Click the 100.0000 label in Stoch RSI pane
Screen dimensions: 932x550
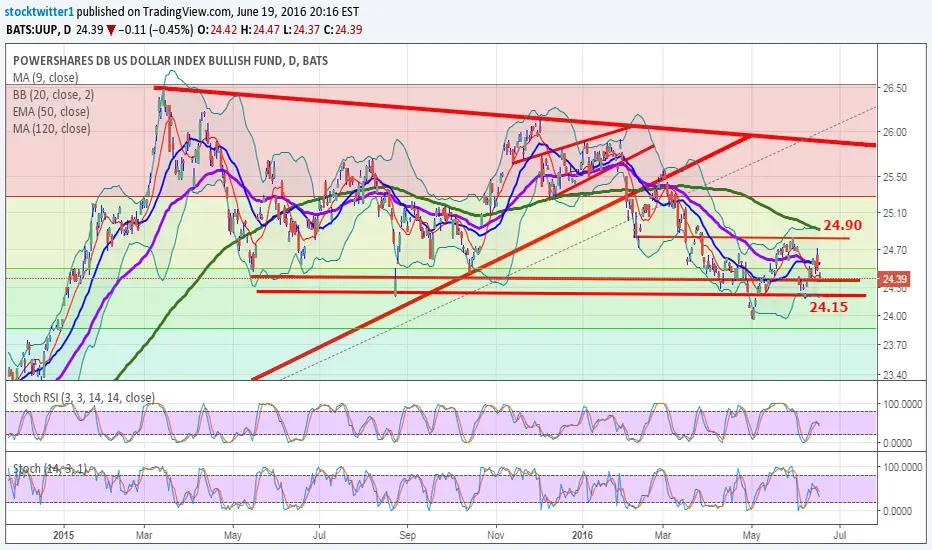tap(903, 404)
